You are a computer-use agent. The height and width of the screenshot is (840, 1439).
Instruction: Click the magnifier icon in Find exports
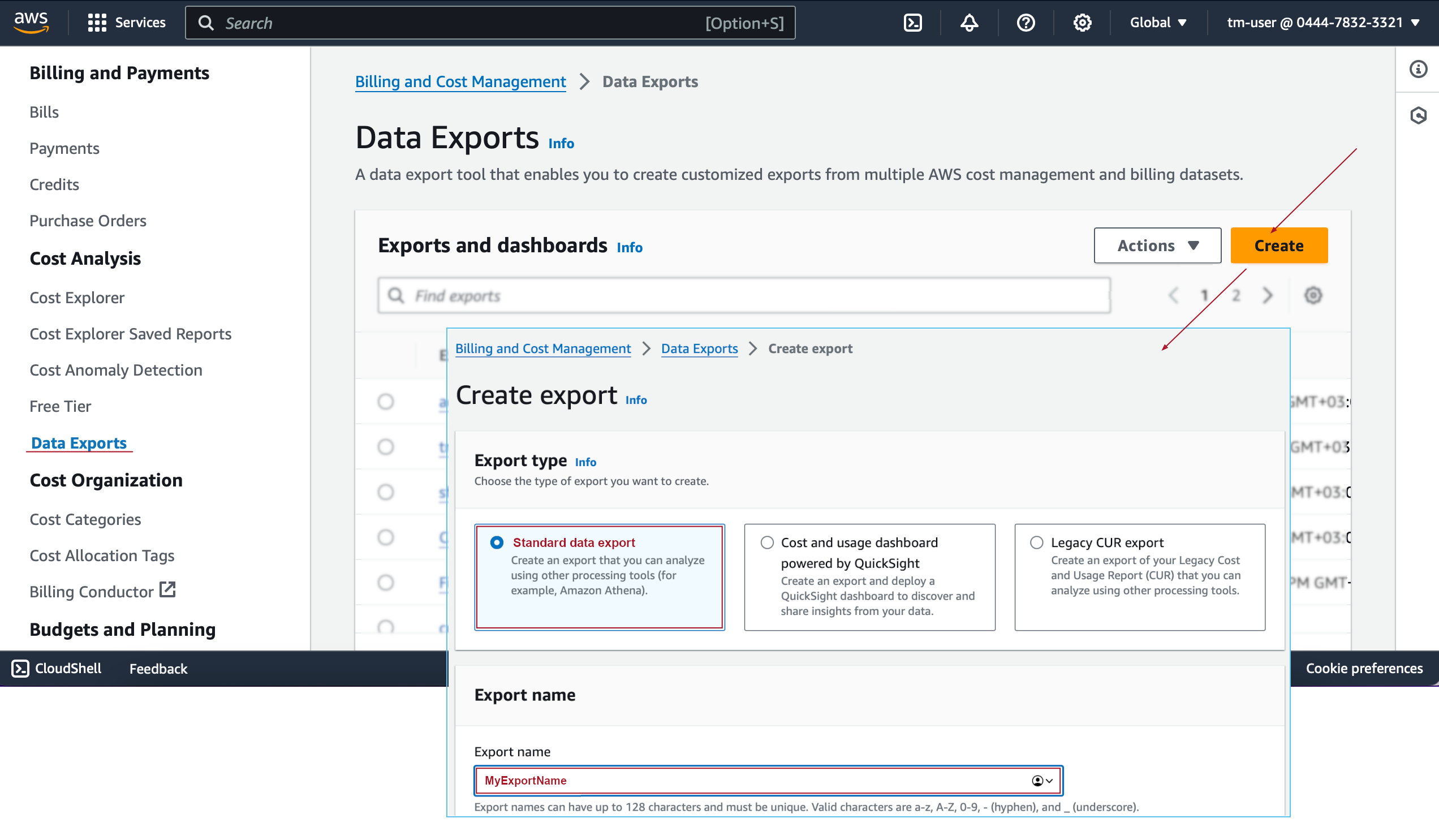396,295
